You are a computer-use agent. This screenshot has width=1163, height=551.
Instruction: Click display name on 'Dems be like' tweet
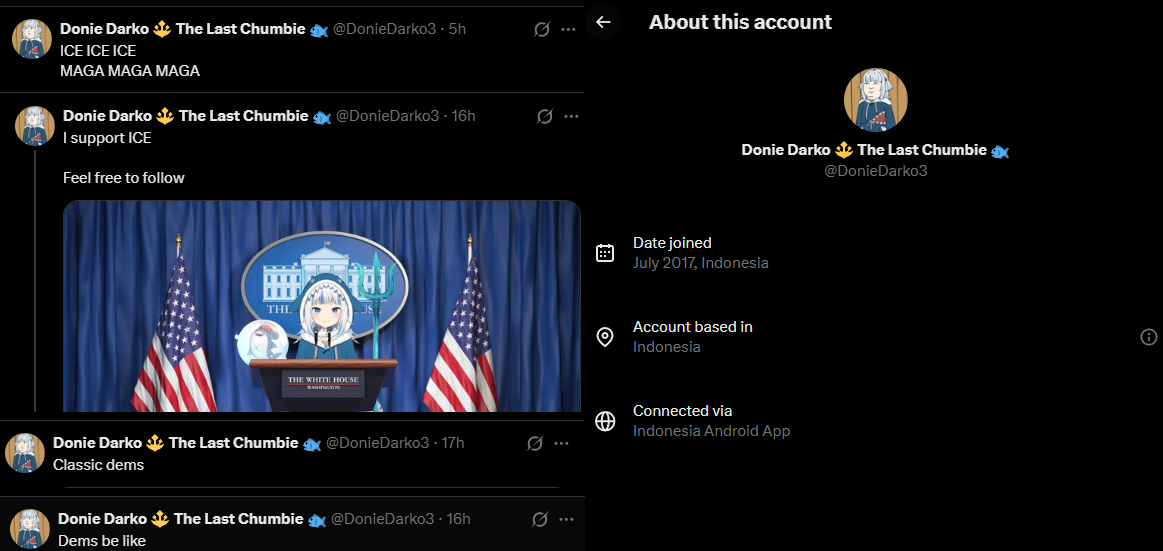(192, 518)
